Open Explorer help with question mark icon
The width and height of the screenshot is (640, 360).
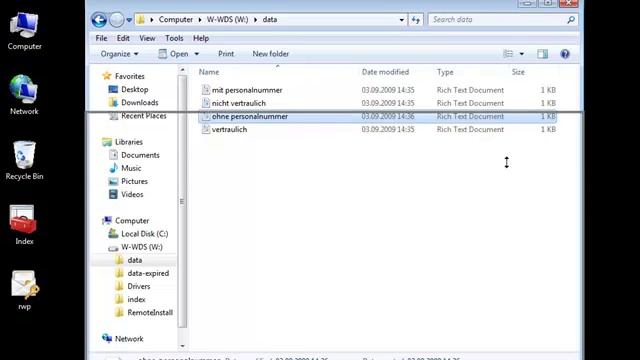pos(565,54)
